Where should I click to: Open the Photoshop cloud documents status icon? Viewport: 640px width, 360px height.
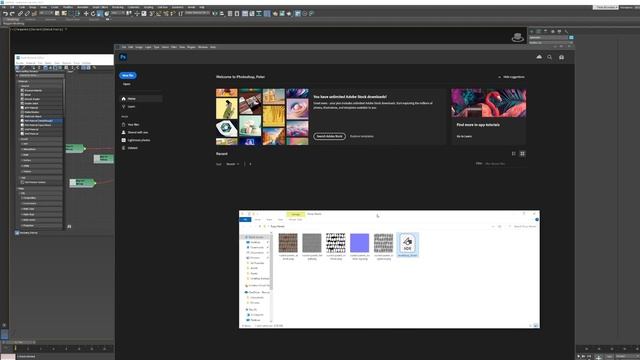click(x=539, y=57)
